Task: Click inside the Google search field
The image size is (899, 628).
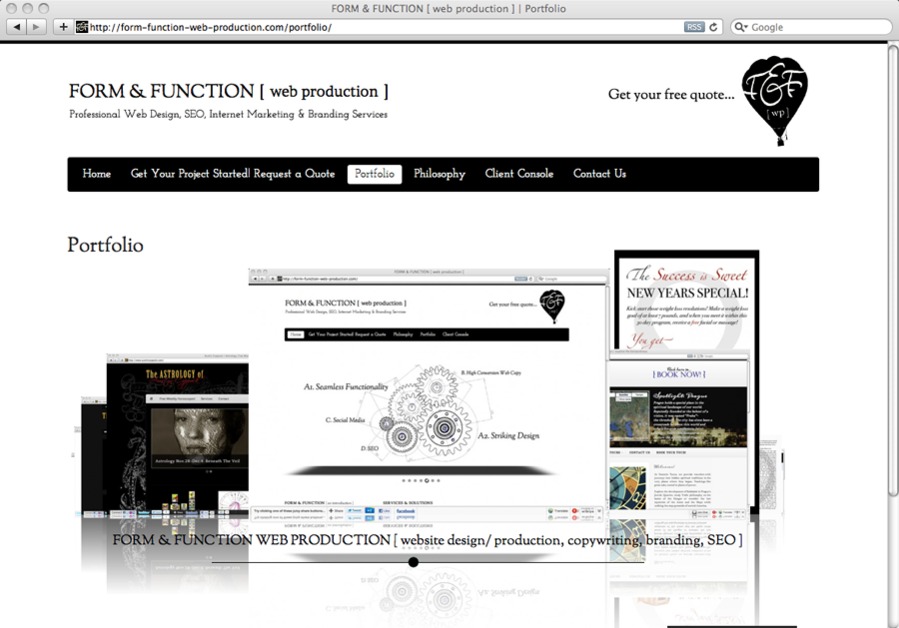Action: click(810, 26)
